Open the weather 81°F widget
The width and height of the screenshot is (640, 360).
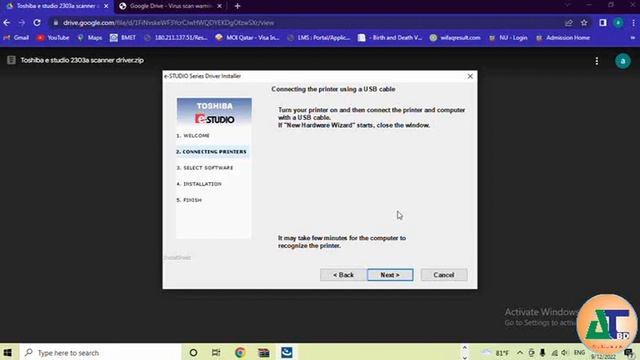(495, 353)
